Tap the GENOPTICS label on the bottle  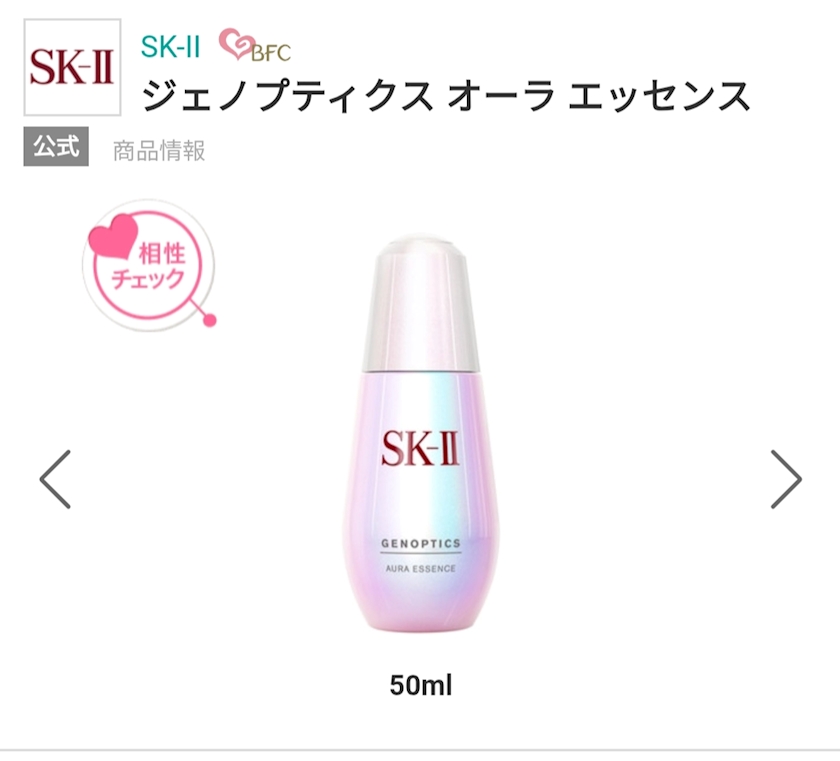click(421, 544)
